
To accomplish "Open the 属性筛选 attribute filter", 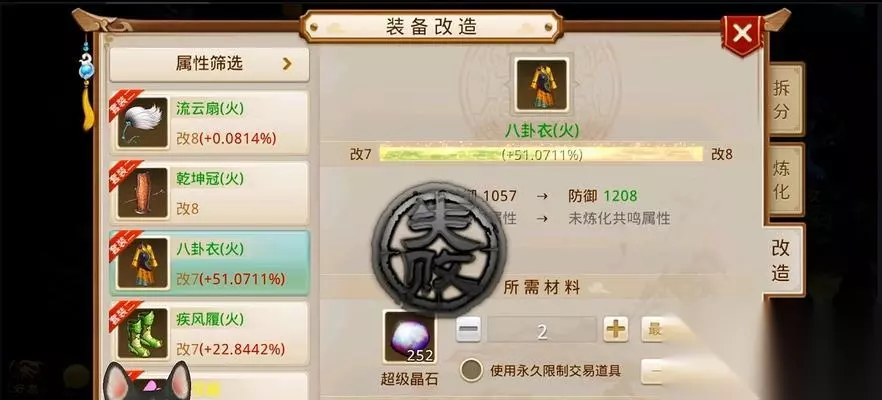I will [x=209, y=64].
